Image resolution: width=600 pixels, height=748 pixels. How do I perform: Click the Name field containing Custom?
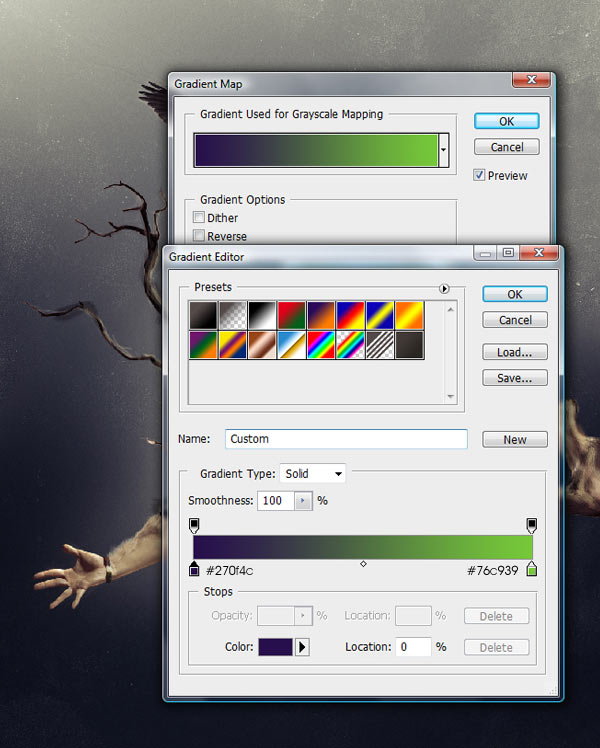(x=346, y=439)
